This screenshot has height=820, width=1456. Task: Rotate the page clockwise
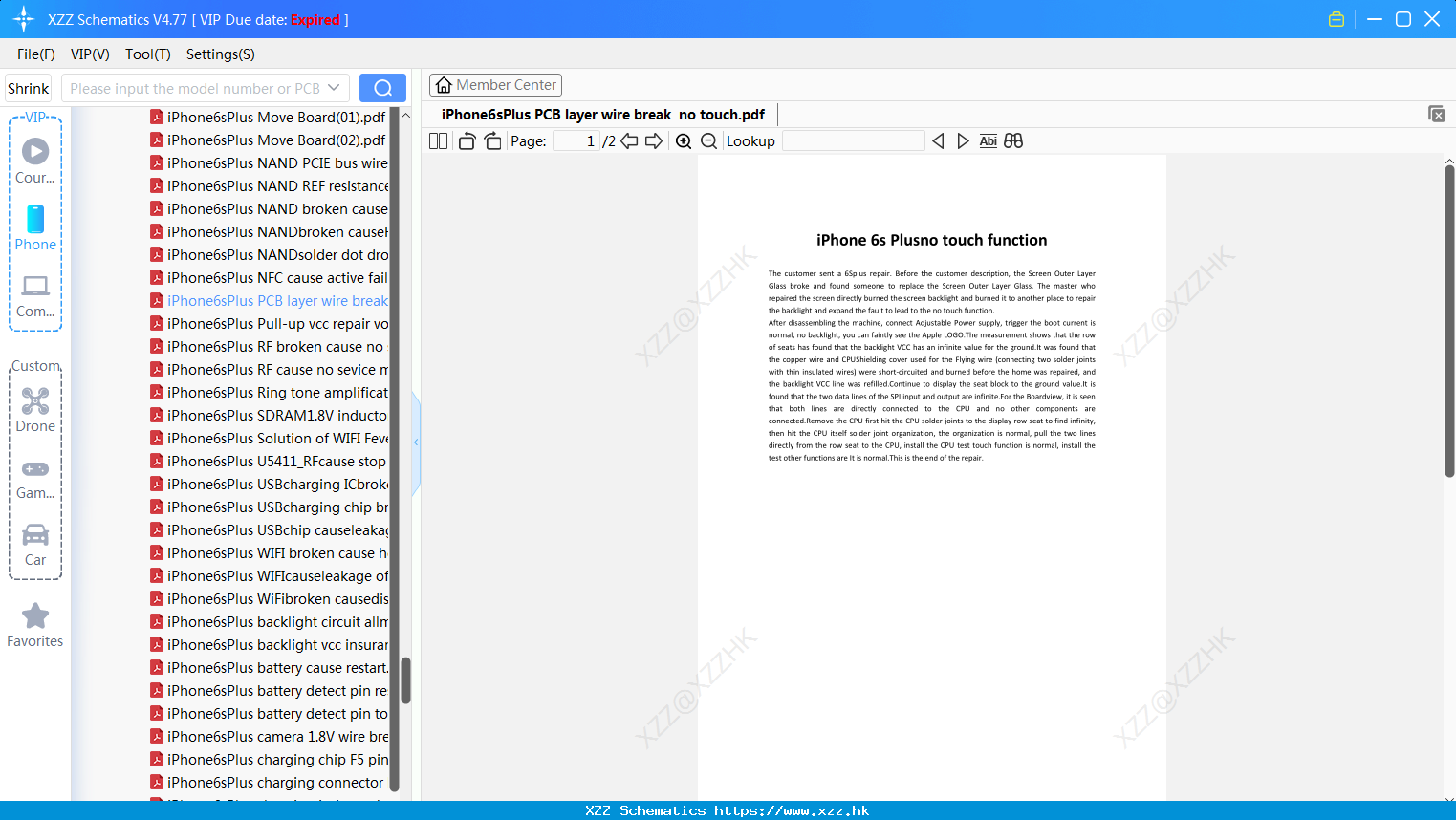492,141
